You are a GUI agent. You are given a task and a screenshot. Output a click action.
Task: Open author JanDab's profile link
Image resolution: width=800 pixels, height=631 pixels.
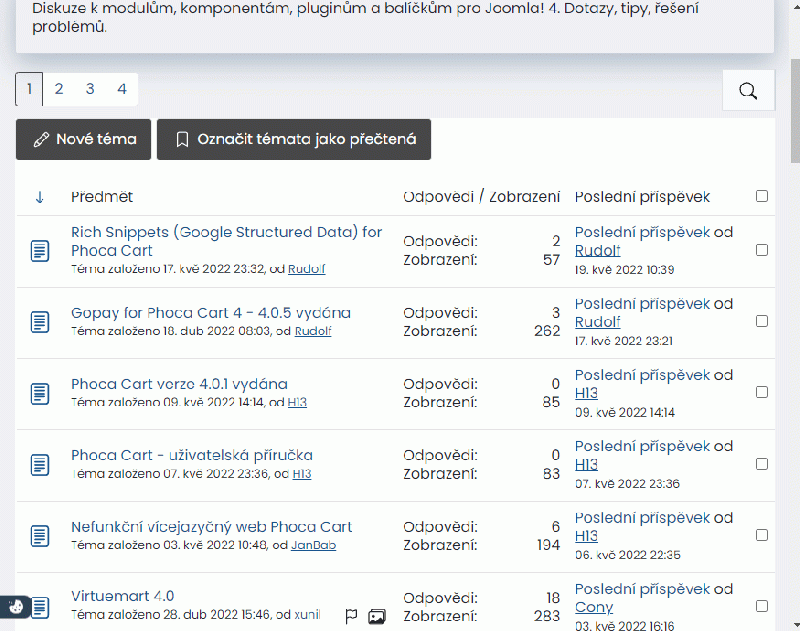pyautogui.click(x=313, y=545)
